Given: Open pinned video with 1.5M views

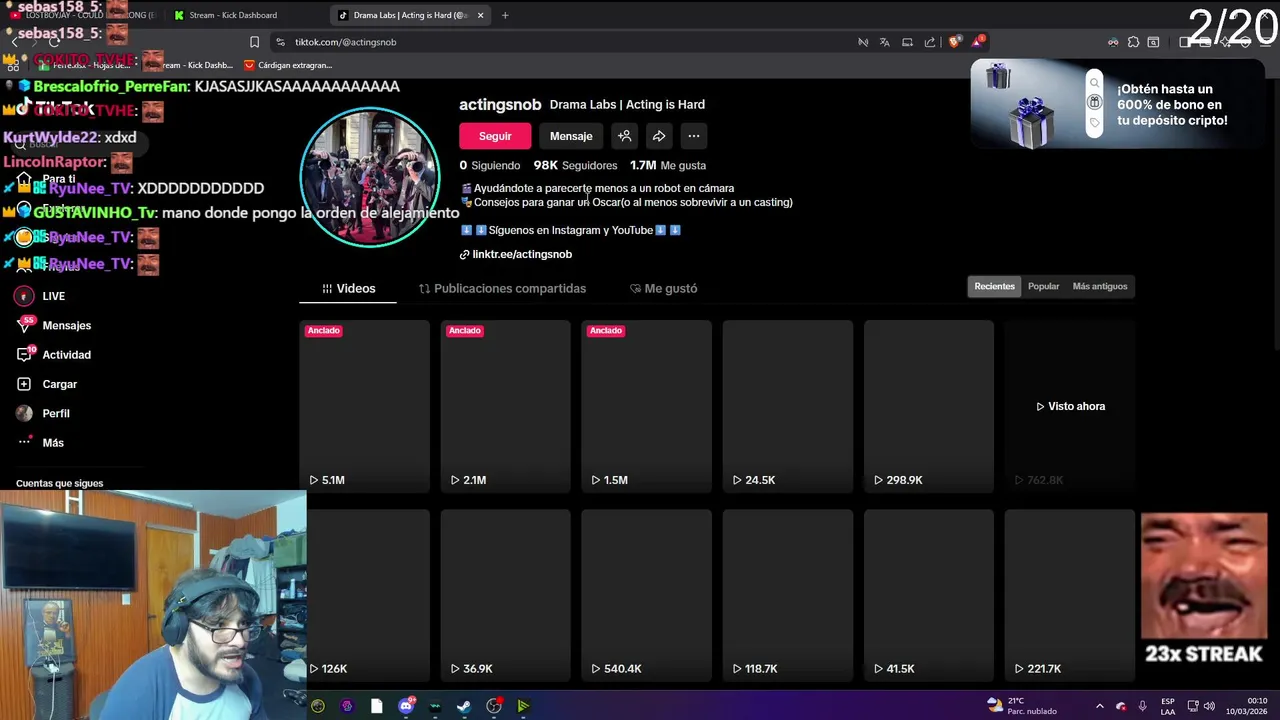Looking at the screenshot, I should tap(646, 406).
